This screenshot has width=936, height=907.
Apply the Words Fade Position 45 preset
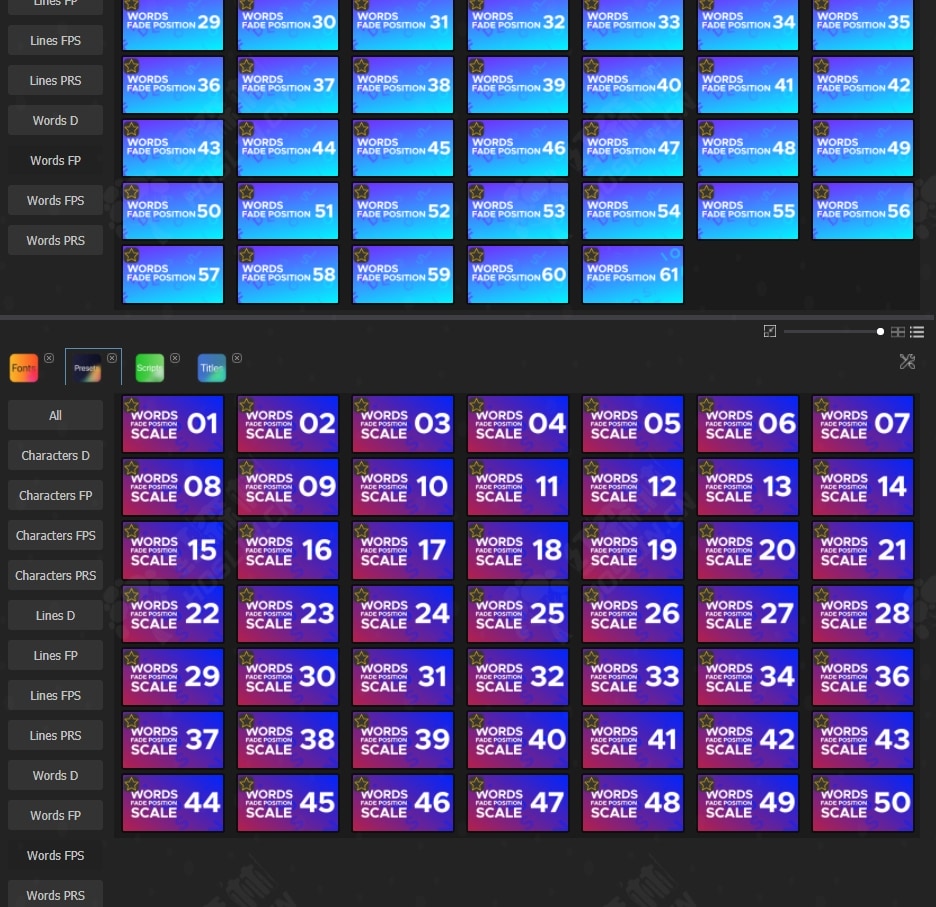(403, 148)
